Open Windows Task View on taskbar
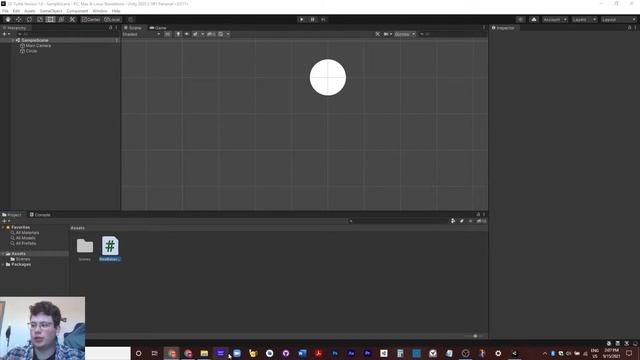This screenshot has width=640, height=360. 155,353
